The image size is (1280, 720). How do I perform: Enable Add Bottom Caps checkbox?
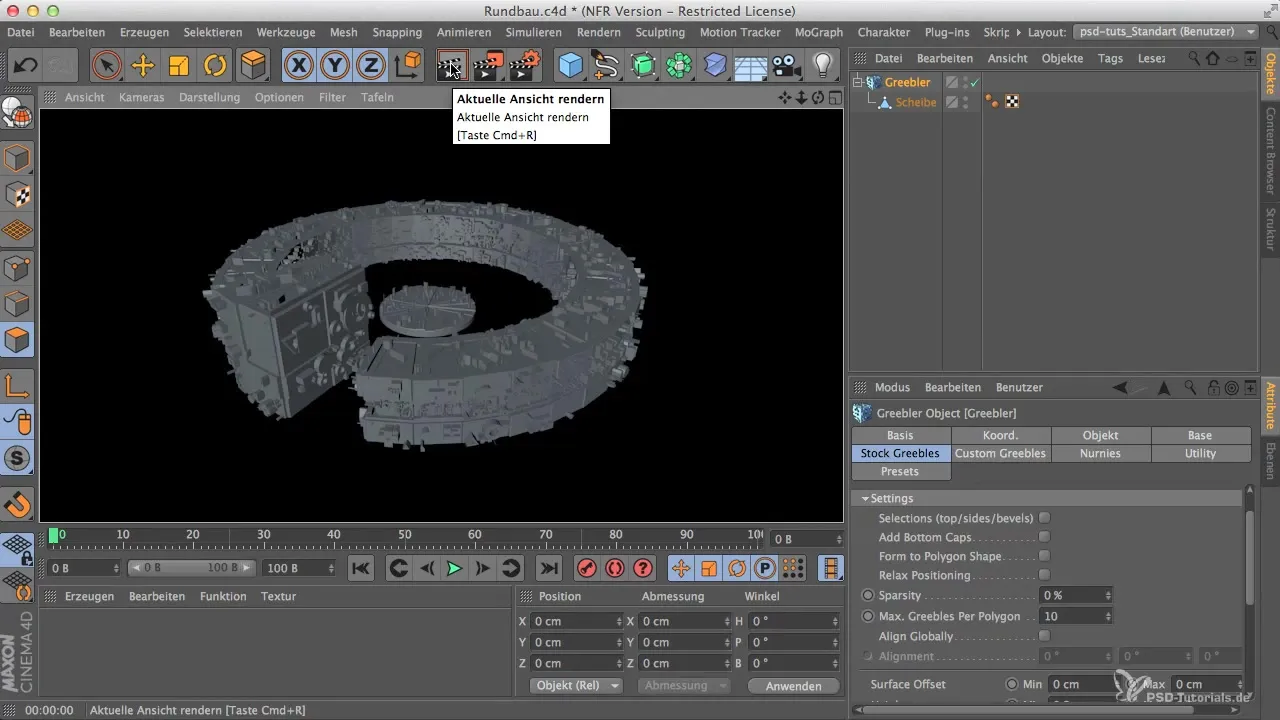1044,537
